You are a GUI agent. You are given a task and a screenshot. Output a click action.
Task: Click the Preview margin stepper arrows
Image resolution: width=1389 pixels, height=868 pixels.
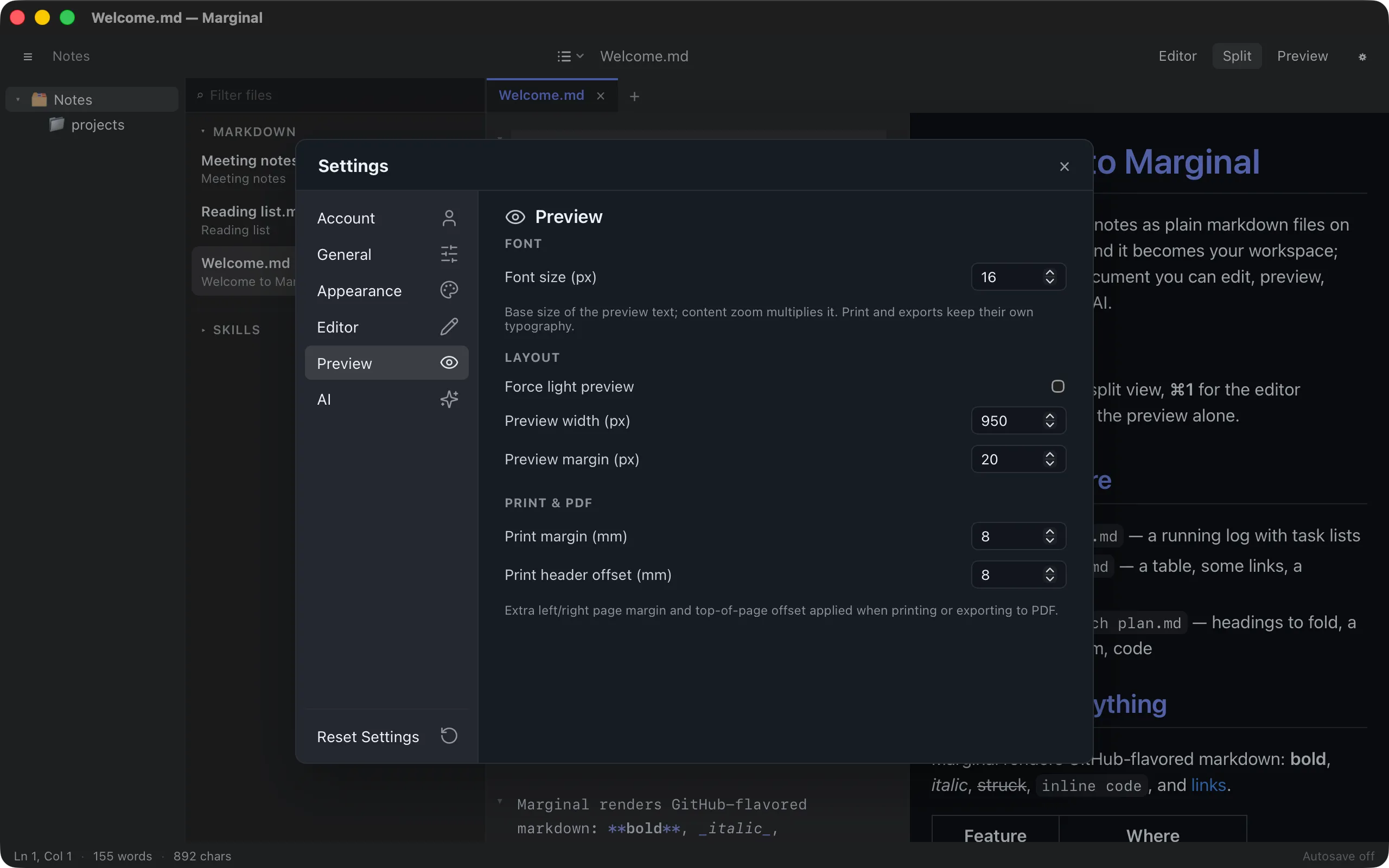[x=1050, y=459]
